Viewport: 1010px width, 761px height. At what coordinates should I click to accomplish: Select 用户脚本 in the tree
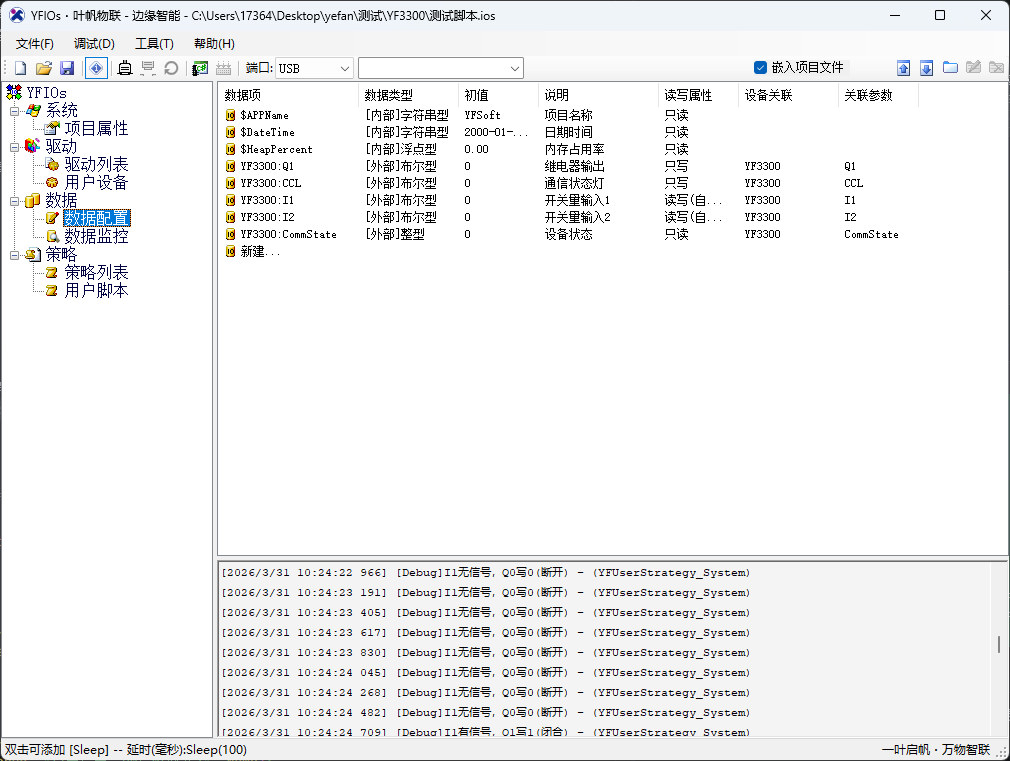click(x=96, y=291)
